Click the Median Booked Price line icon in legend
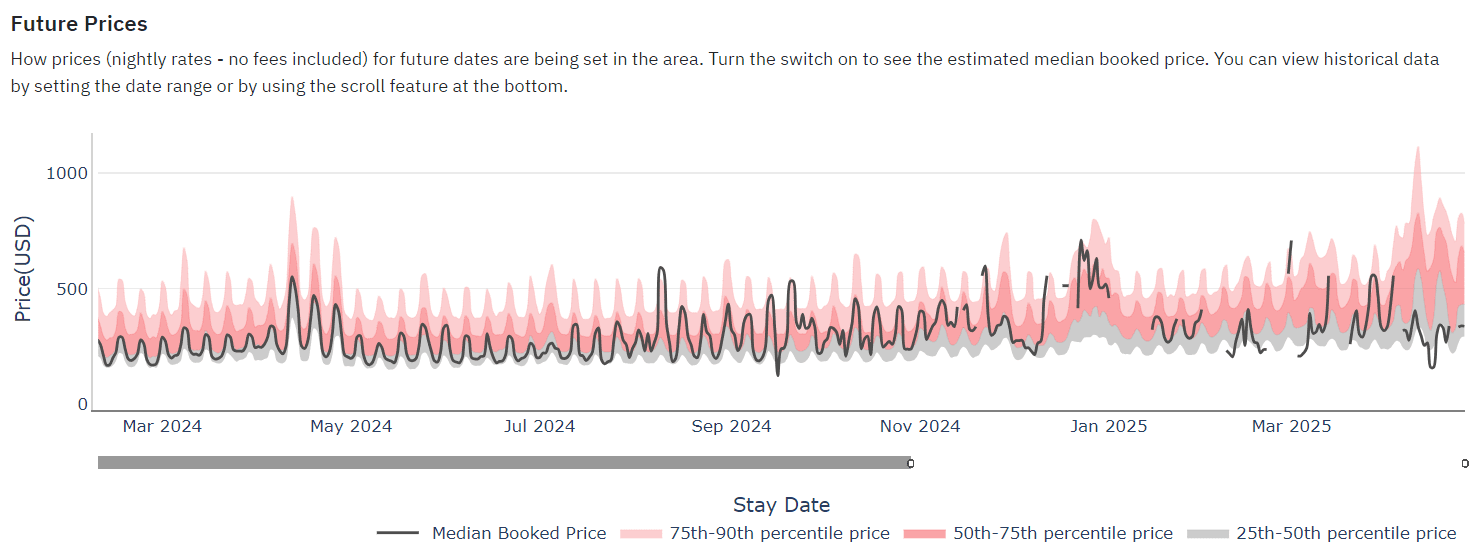 398,533
